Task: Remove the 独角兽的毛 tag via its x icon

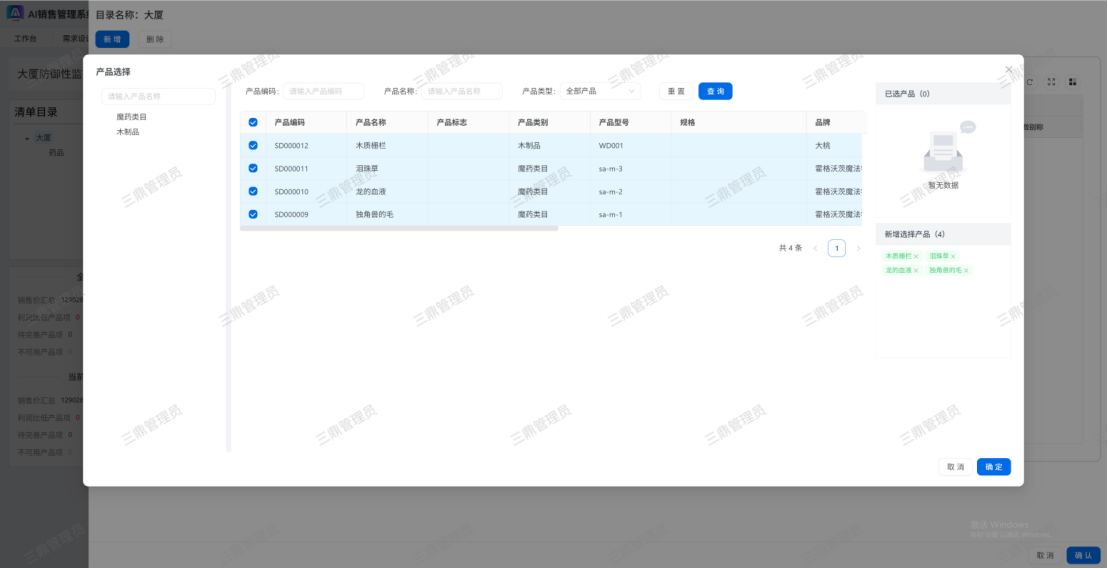Action: click(x=966, y=271)
